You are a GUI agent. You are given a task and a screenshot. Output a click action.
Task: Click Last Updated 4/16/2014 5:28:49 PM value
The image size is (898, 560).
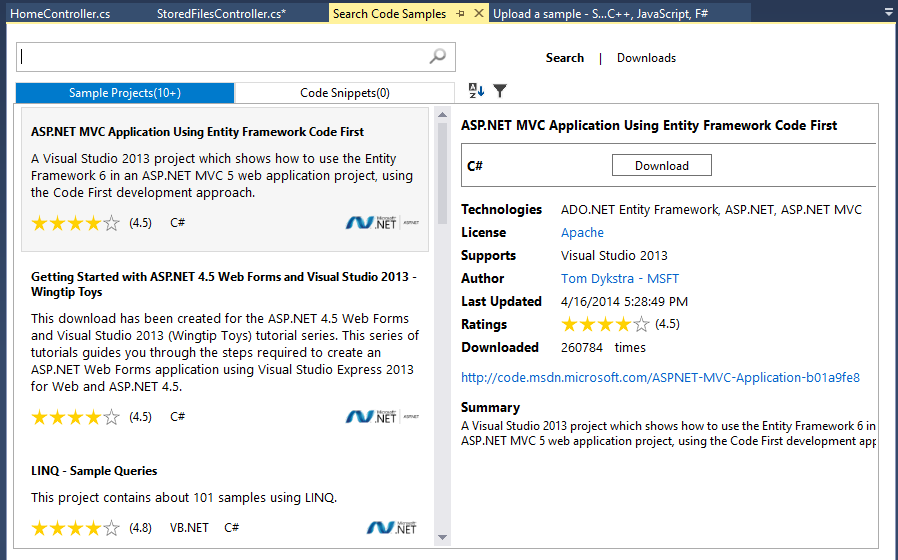point(624,302)
